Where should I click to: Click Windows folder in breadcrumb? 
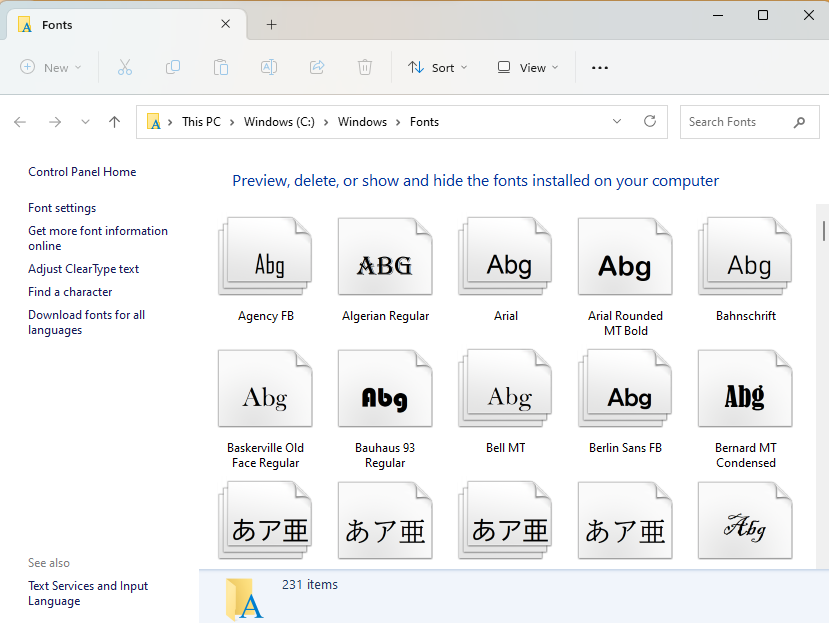[362, 122]
